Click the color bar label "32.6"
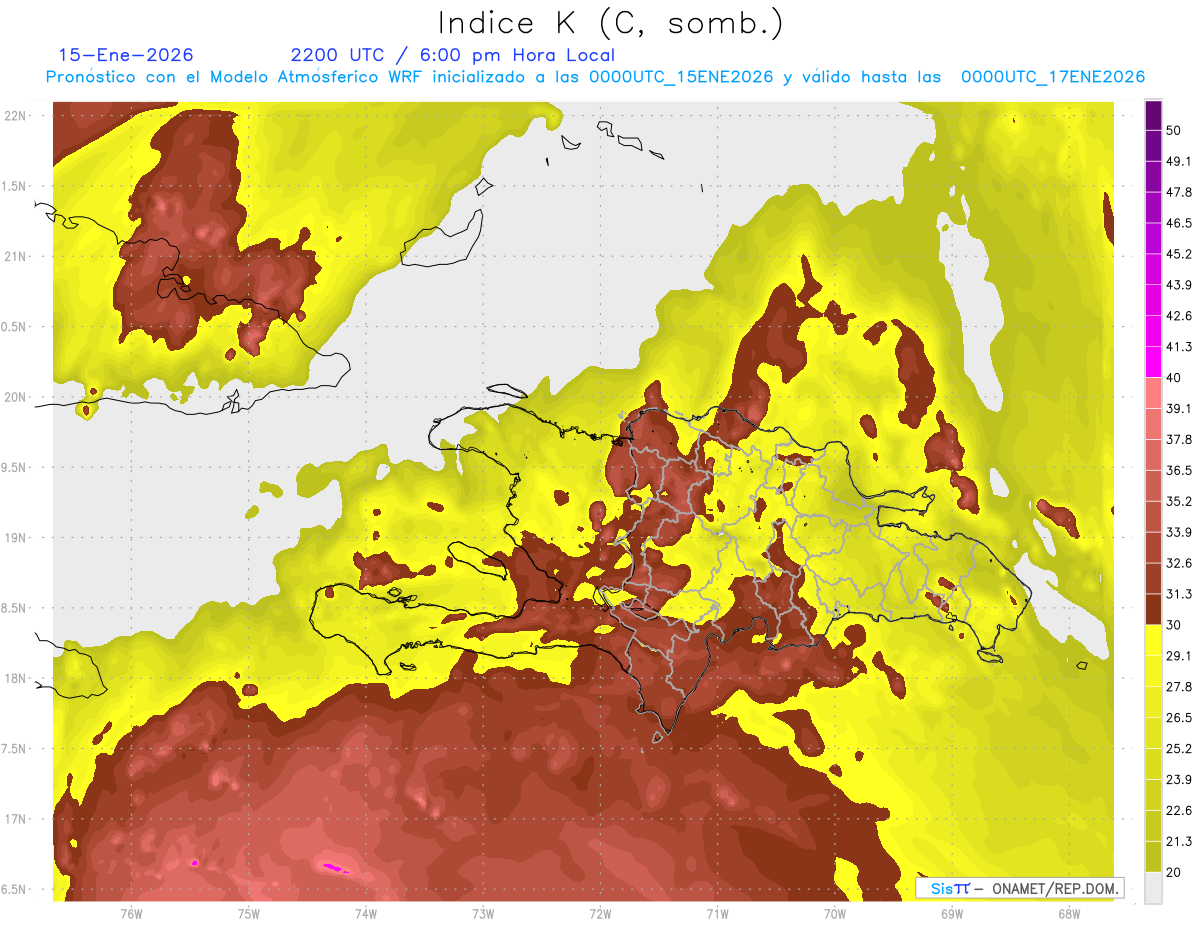 (x=1179, y=563)
